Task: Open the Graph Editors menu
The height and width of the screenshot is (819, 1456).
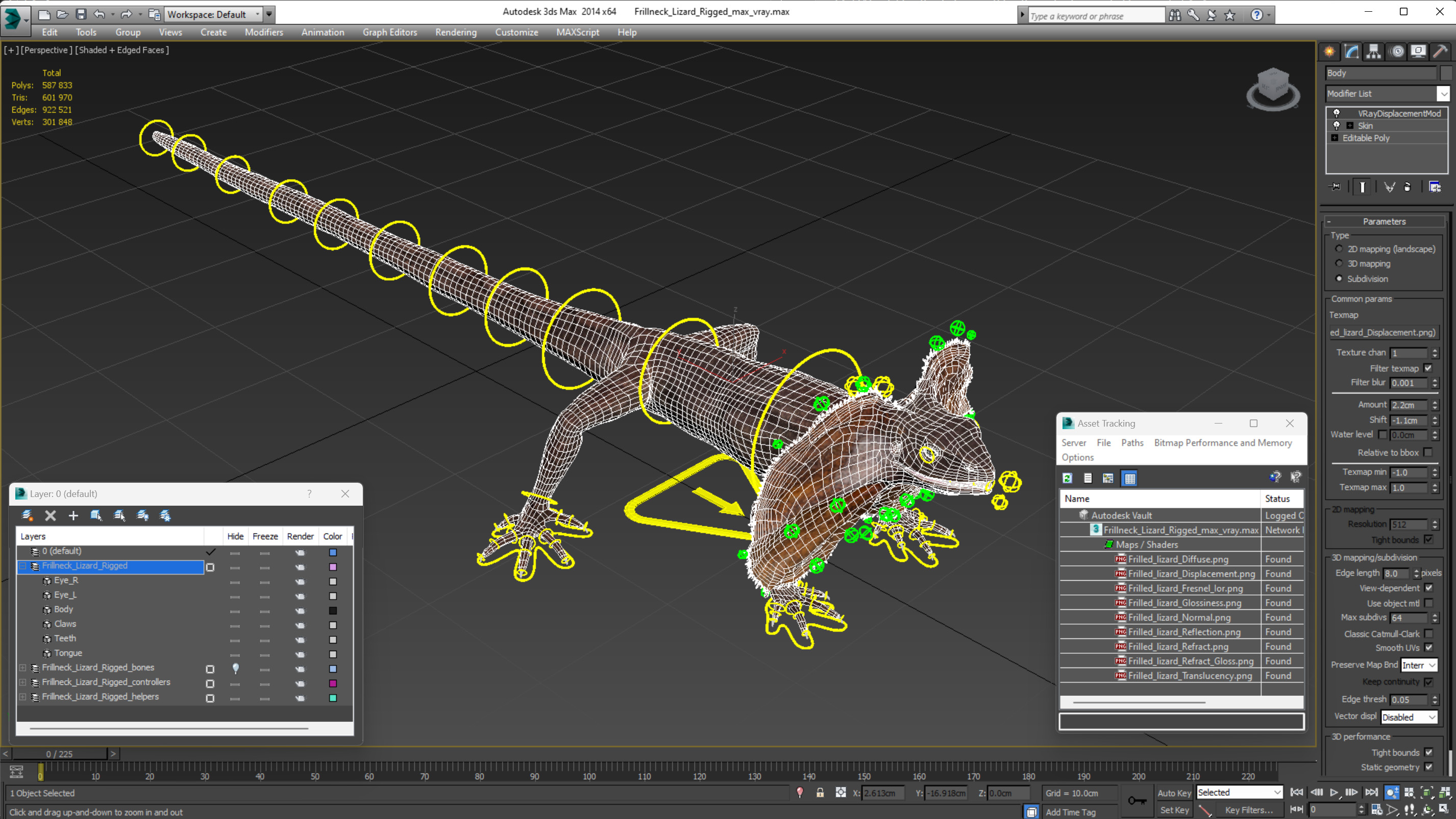Action: point(389,32)
